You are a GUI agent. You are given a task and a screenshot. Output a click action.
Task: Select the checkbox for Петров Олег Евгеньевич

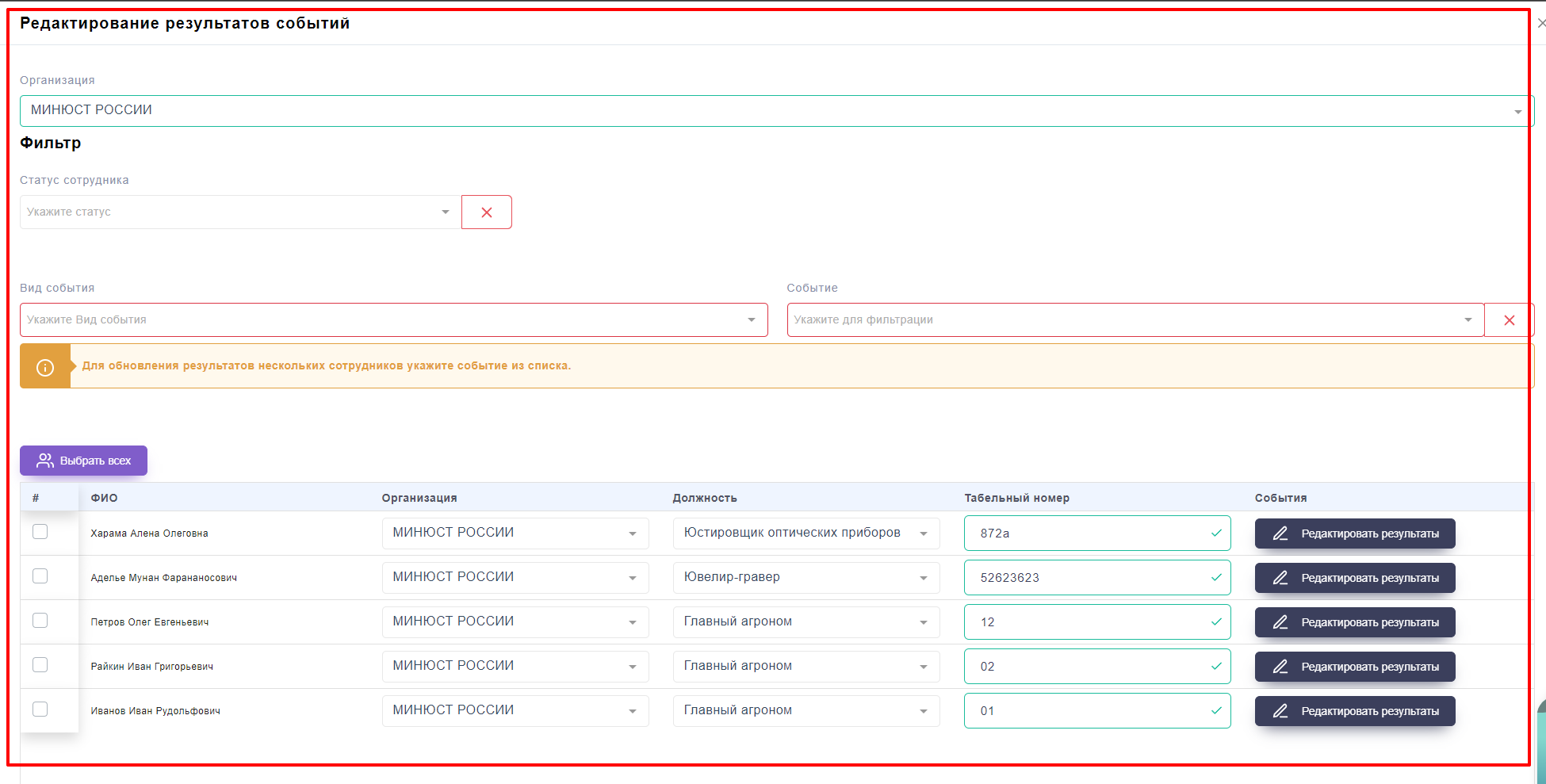click(40, 621)
